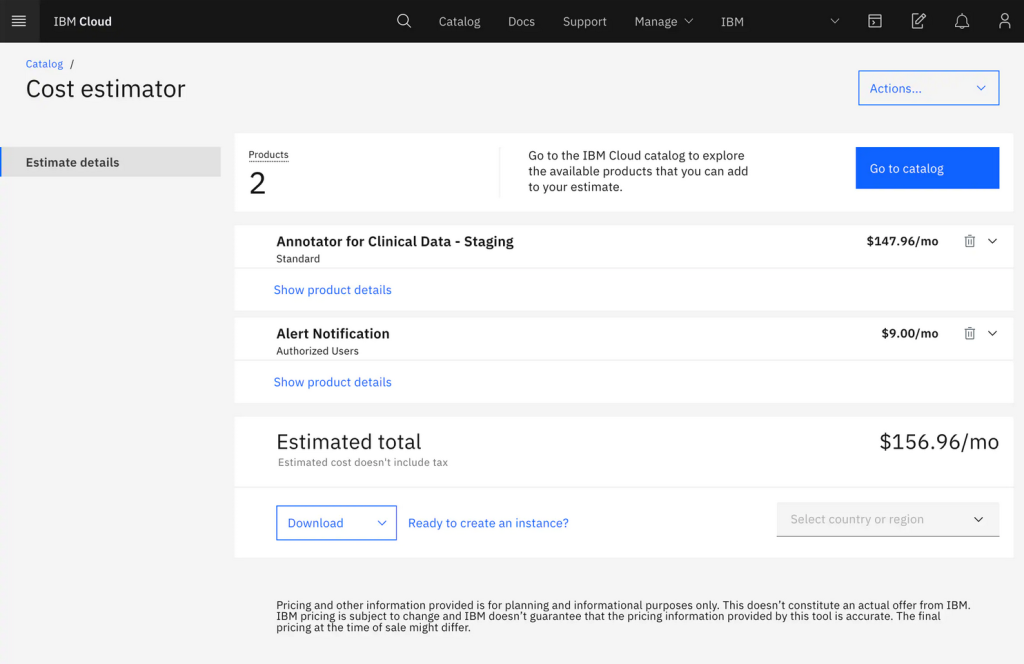Show product details for Alert Notification
Viewport: 1024px width, 664px height.
click(332, 382)
